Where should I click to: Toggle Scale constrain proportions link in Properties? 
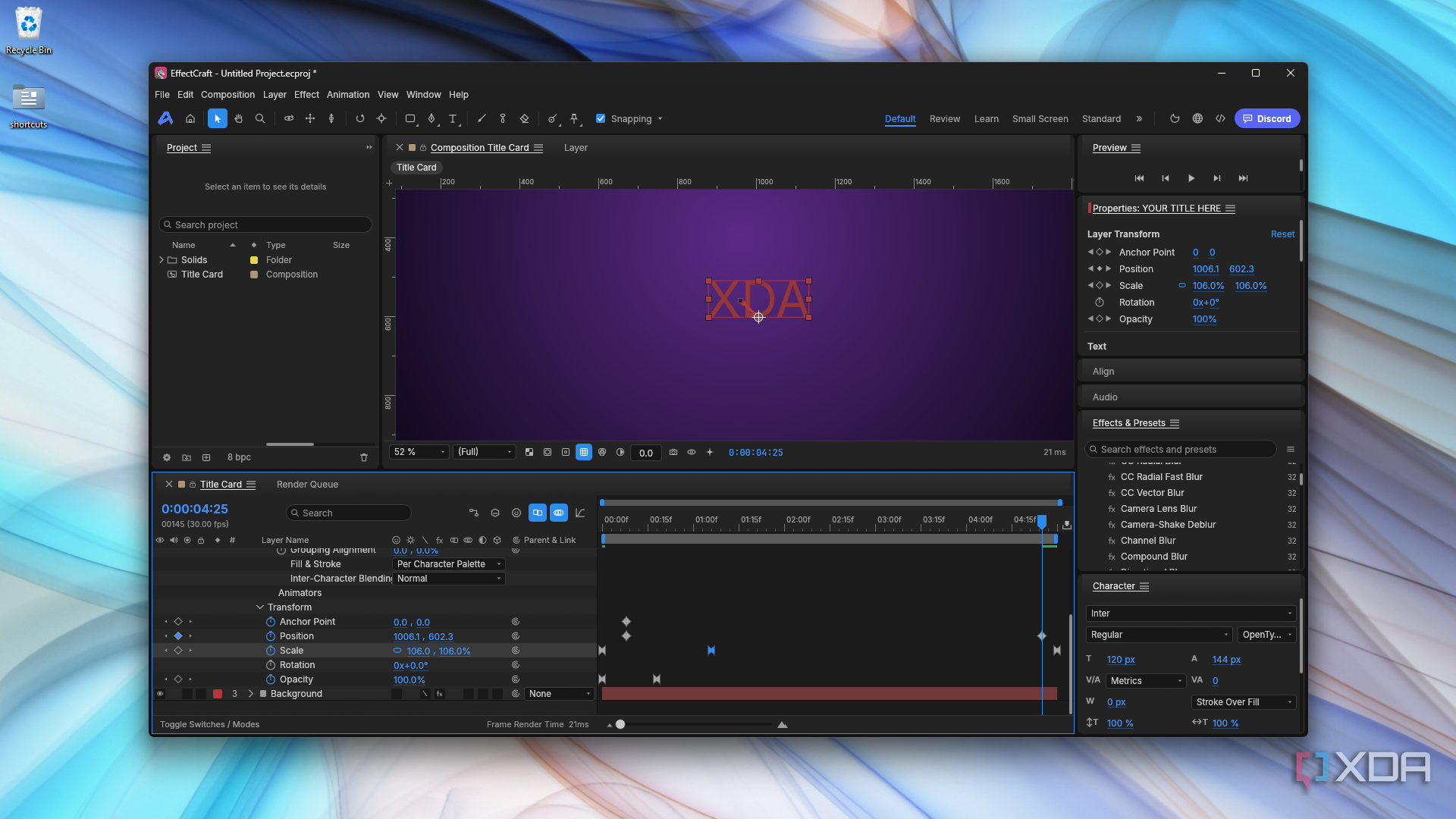1181,286
